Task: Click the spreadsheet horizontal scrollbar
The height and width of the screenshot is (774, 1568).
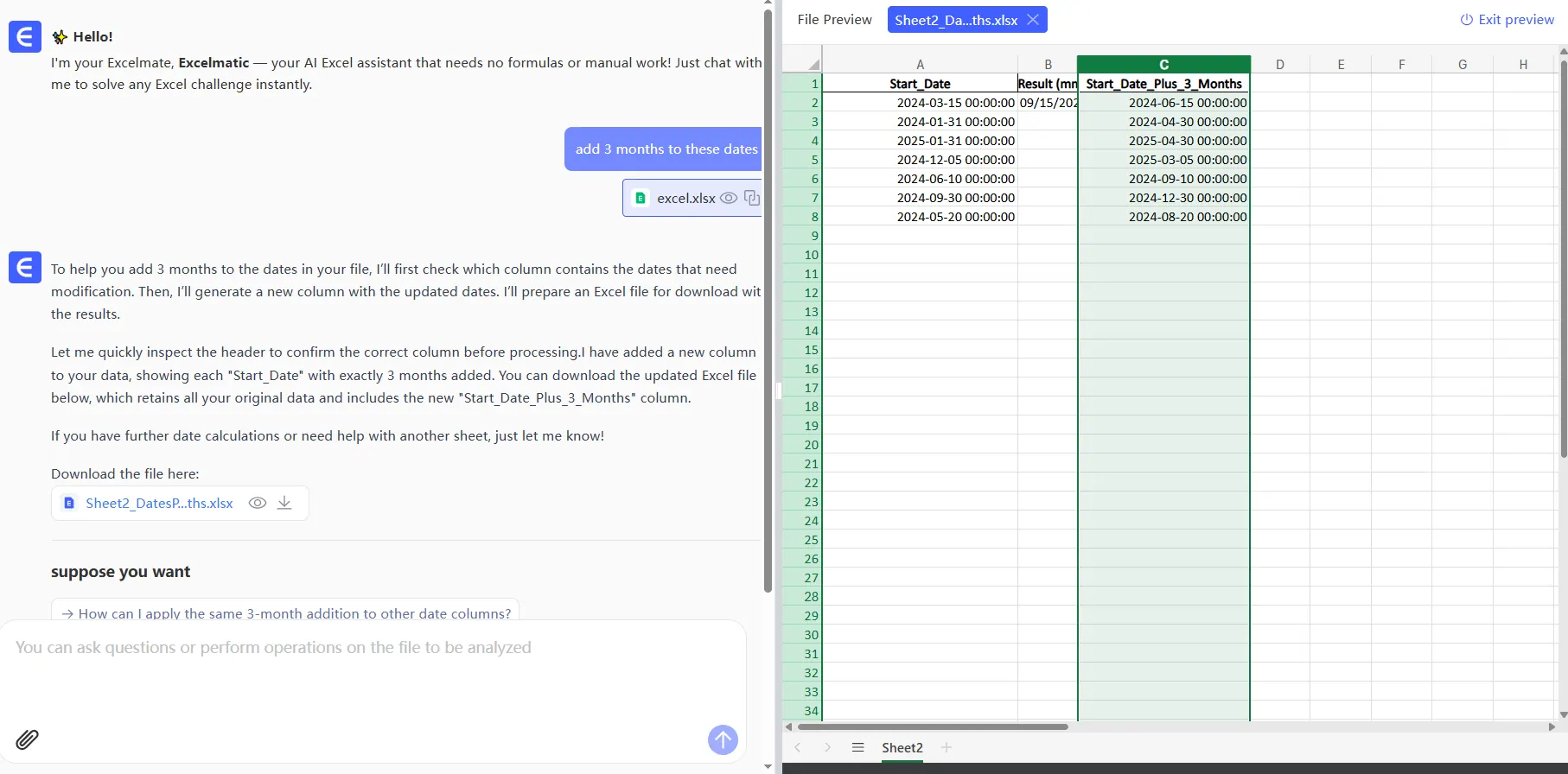Action: click(934, 726)
